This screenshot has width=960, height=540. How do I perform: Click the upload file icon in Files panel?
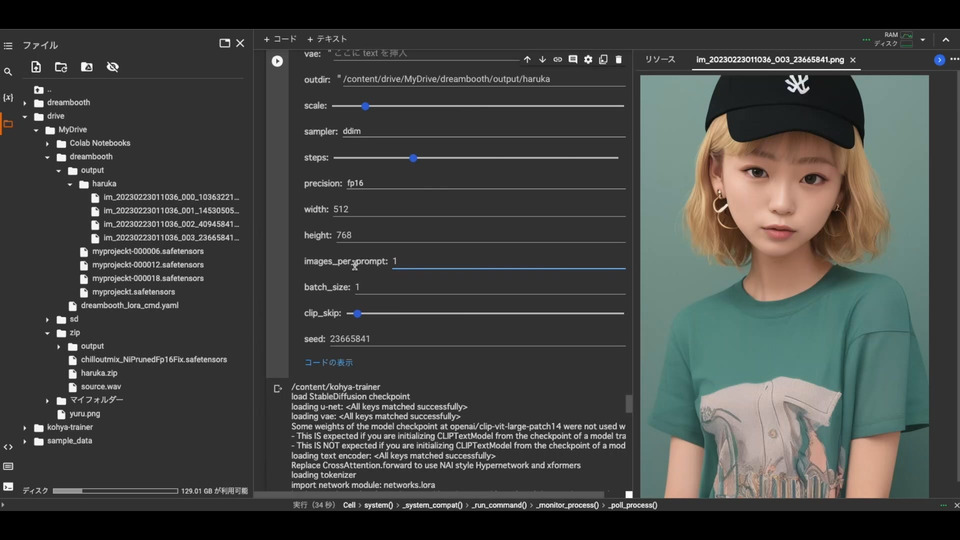36,67
